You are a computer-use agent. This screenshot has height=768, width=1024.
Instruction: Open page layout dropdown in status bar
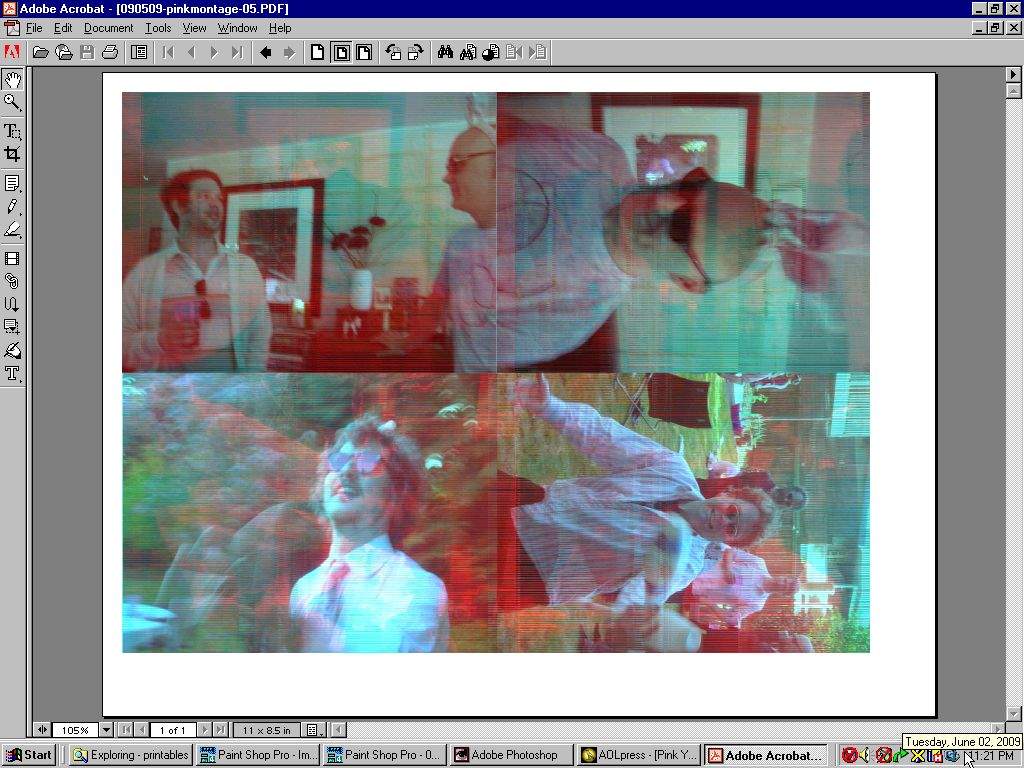point(313,730)
